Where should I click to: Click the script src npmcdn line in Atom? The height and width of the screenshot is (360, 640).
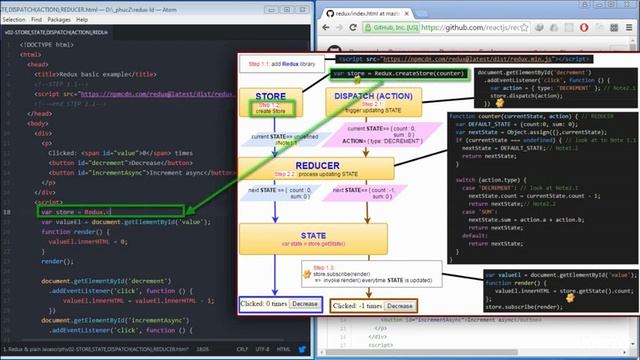135,94
